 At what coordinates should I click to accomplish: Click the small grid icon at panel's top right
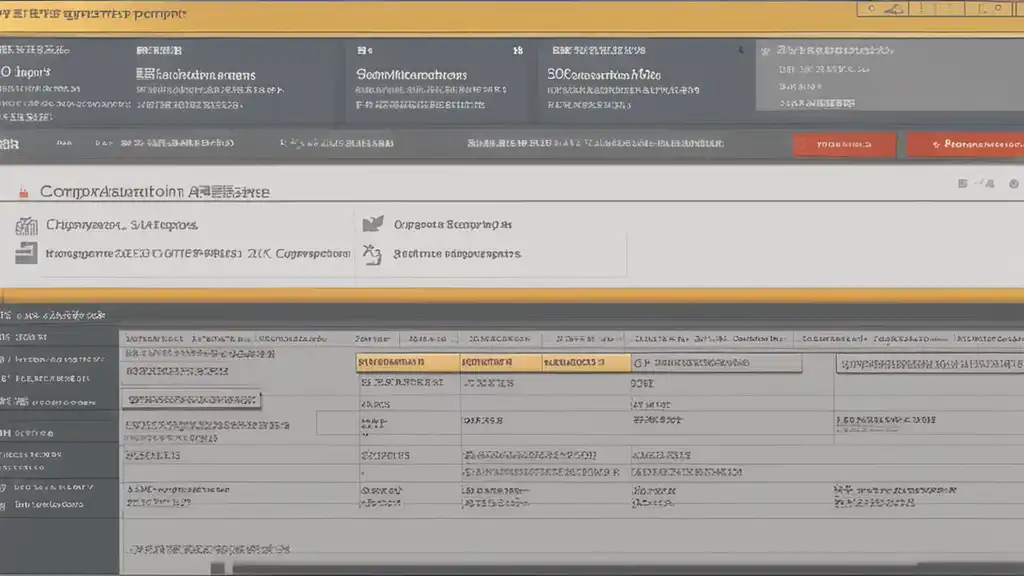click(962, 184)
